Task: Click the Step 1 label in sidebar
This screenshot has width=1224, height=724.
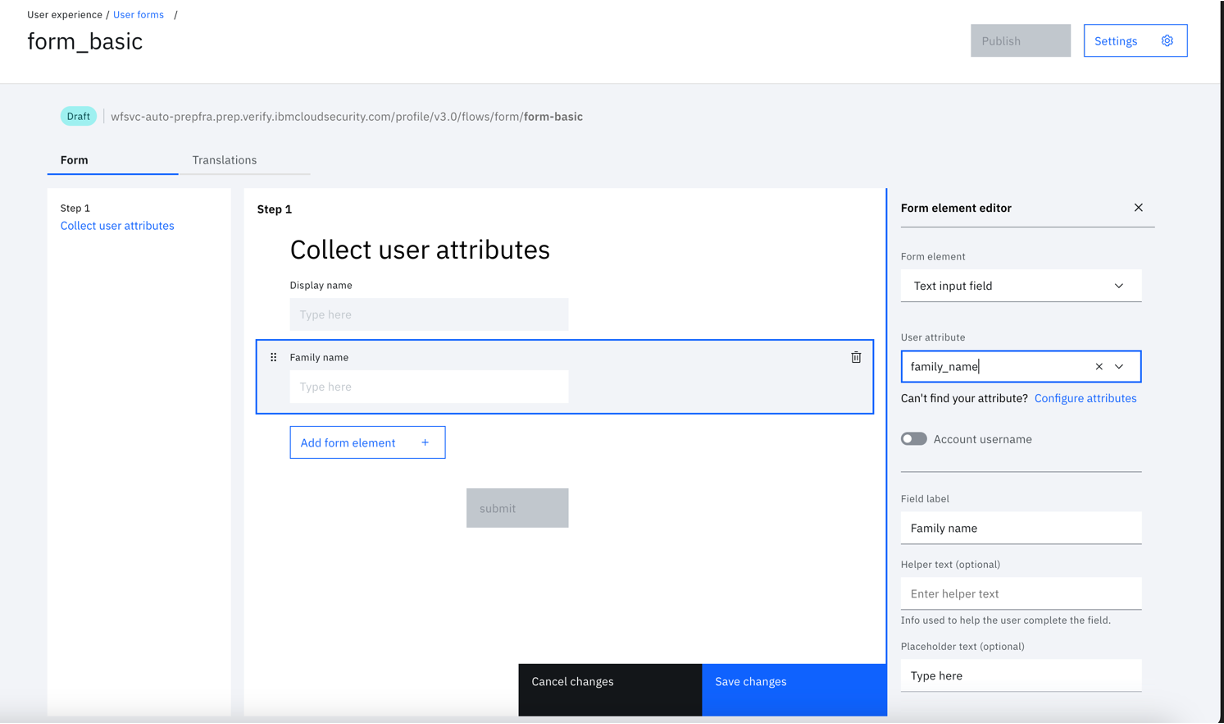Action: (75, 208)
